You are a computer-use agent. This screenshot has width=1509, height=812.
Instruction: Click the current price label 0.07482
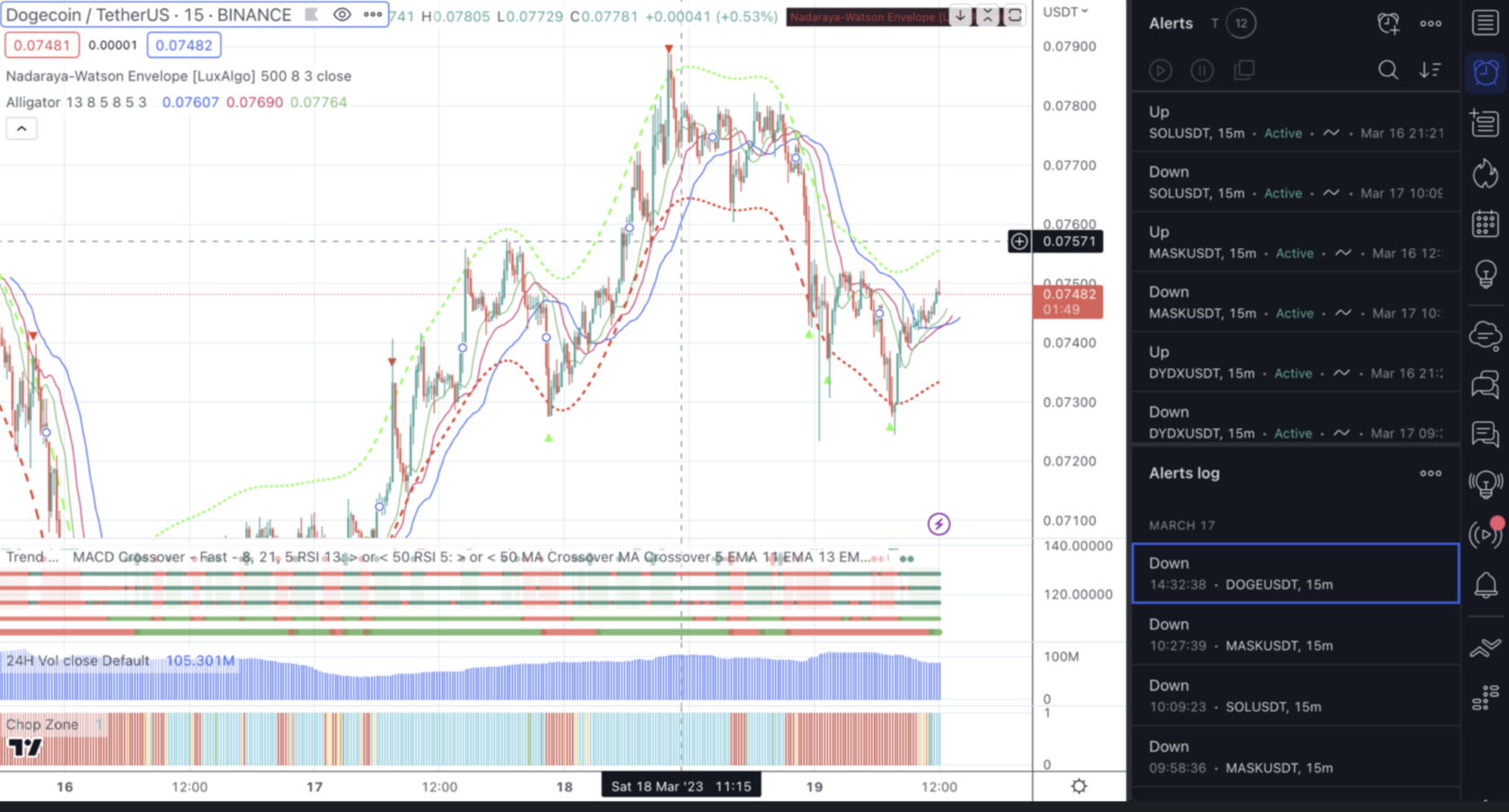pyautogui.click(x=1068, y=302)
